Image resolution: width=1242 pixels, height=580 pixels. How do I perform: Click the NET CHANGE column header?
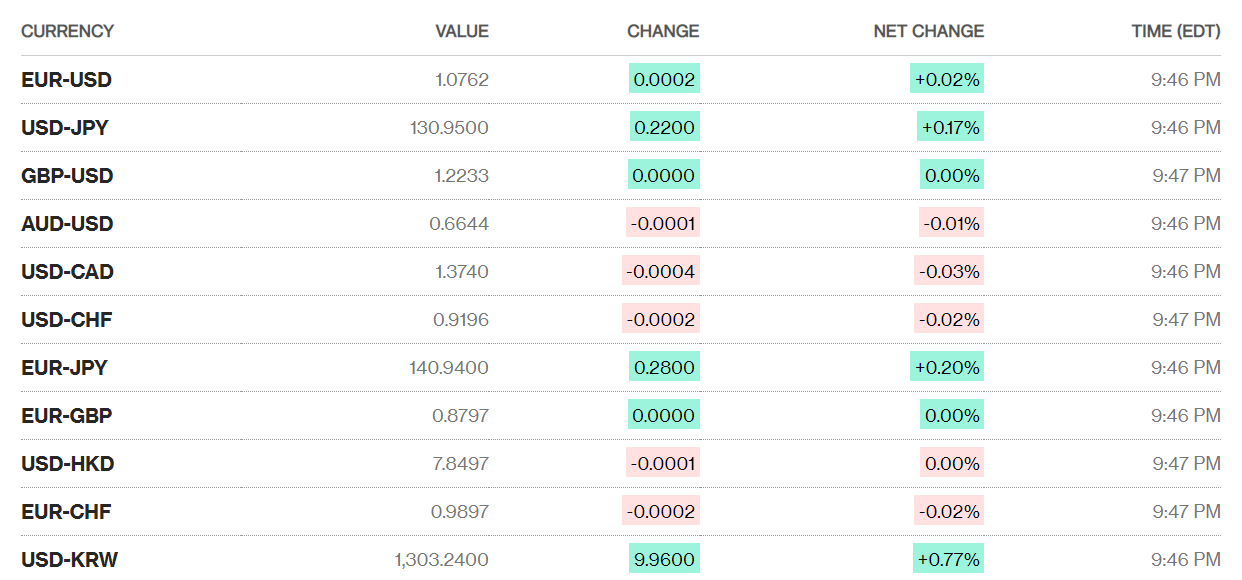(928, 31)
